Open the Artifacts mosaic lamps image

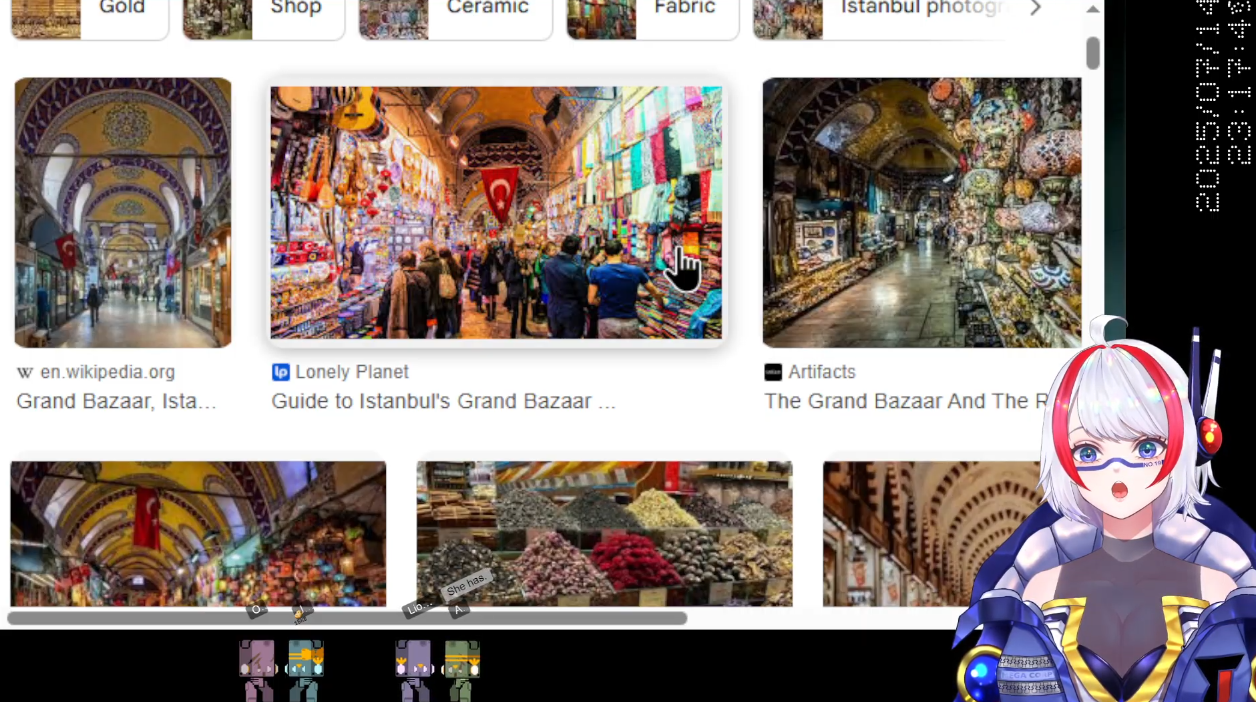pos(921,212)
